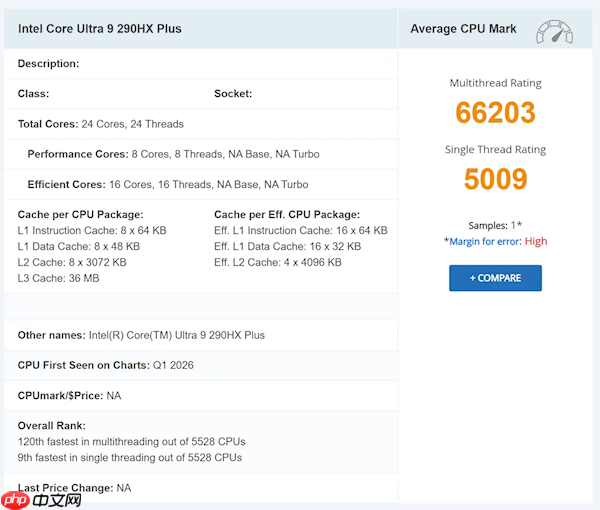The image size is (600, 510).
Task: Click the CPUmark/$Price: NA row
Action: click(x=201, y=396)
